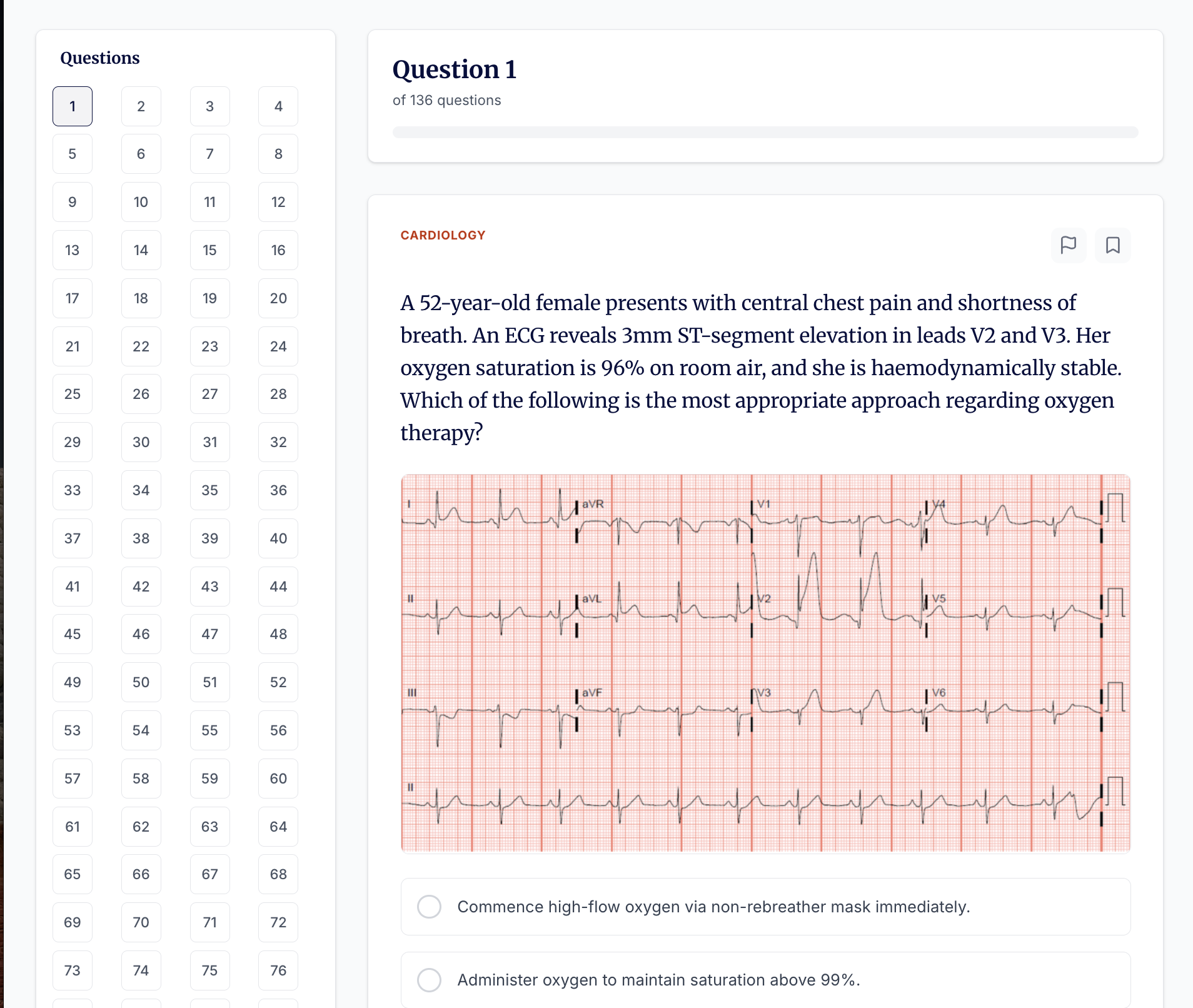This screenshot has height=1008, width=1193.
Task: Navigate to question 12
Action: click(x=278, y=202)
